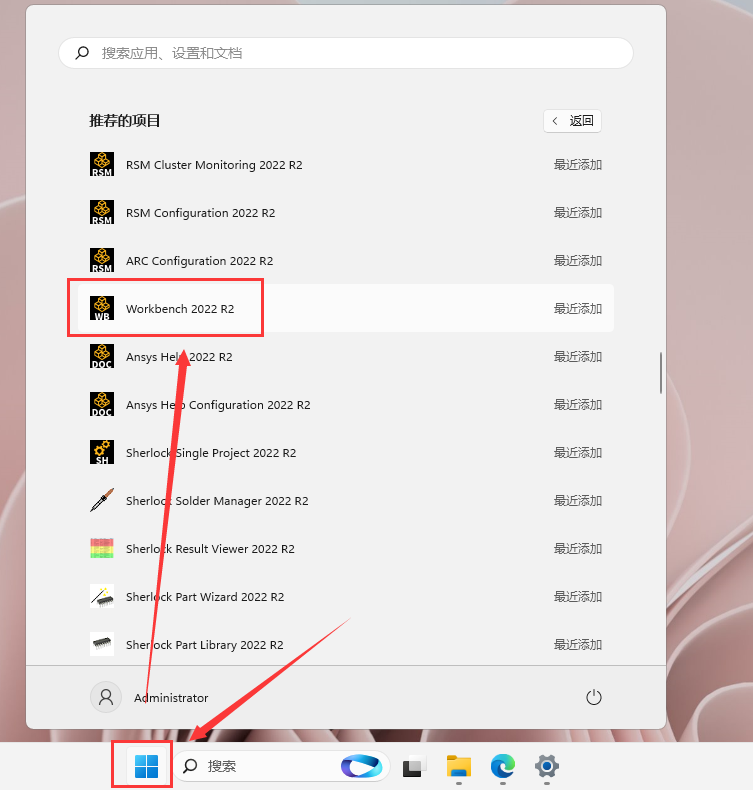Screen dimensions: 753x790
Task: Click the Sherlock Solder Manager soldering-iron icon
Action: click(x=102, y=500)
